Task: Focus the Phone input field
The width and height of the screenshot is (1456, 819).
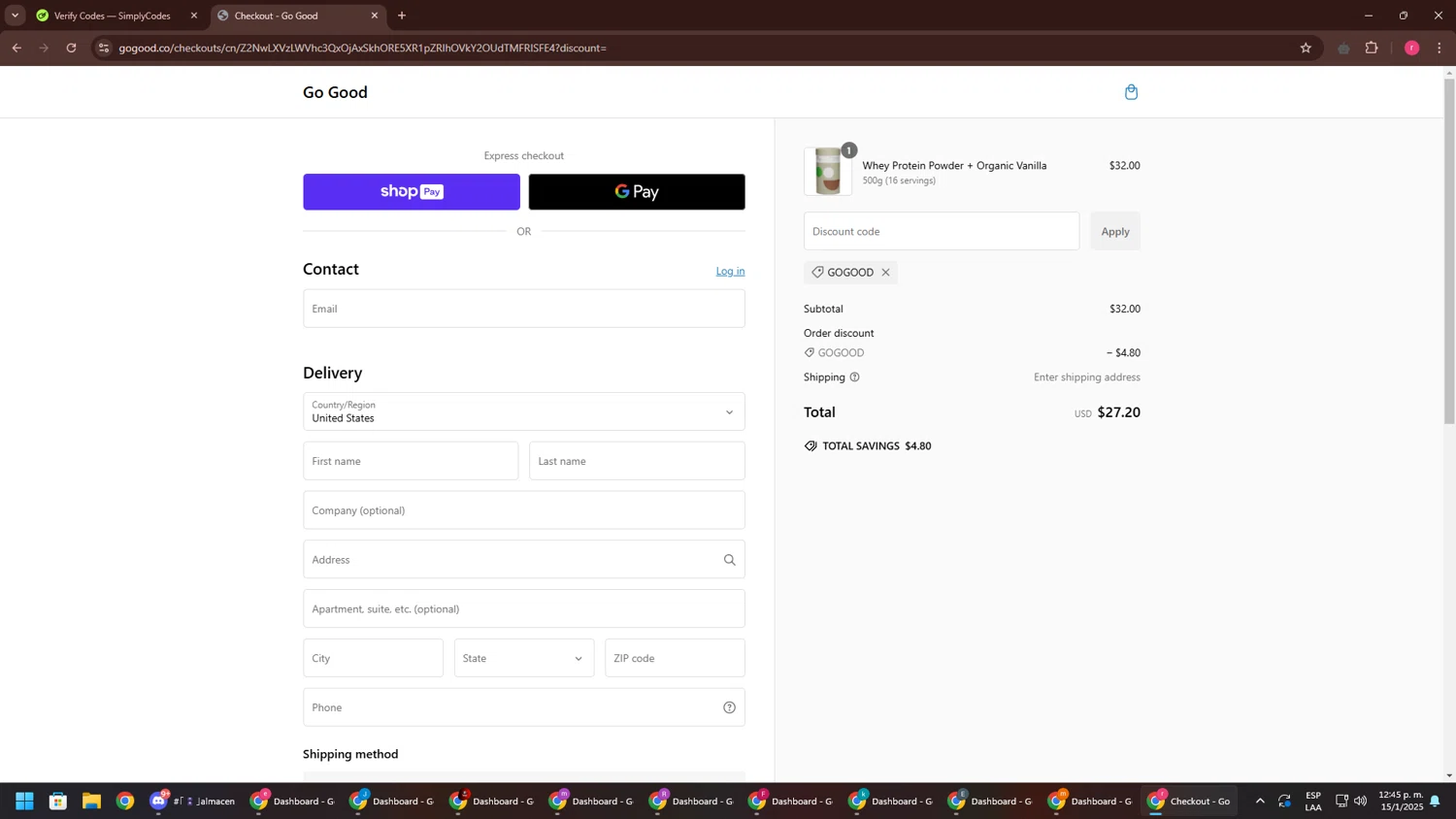Action: click(x=524, y=707)
